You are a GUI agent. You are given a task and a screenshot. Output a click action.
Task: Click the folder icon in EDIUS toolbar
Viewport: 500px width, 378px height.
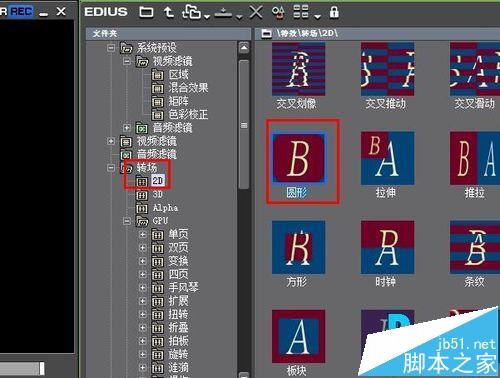146,12
